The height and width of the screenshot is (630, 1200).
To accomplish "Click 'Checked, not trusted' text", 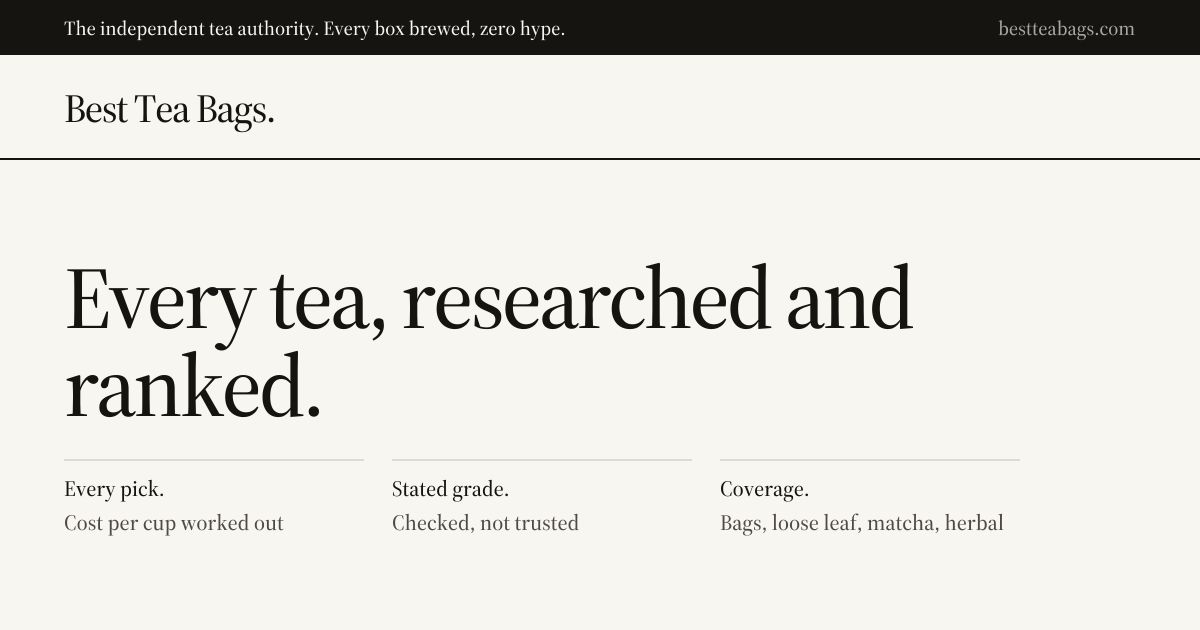I will tap(485, 523).
